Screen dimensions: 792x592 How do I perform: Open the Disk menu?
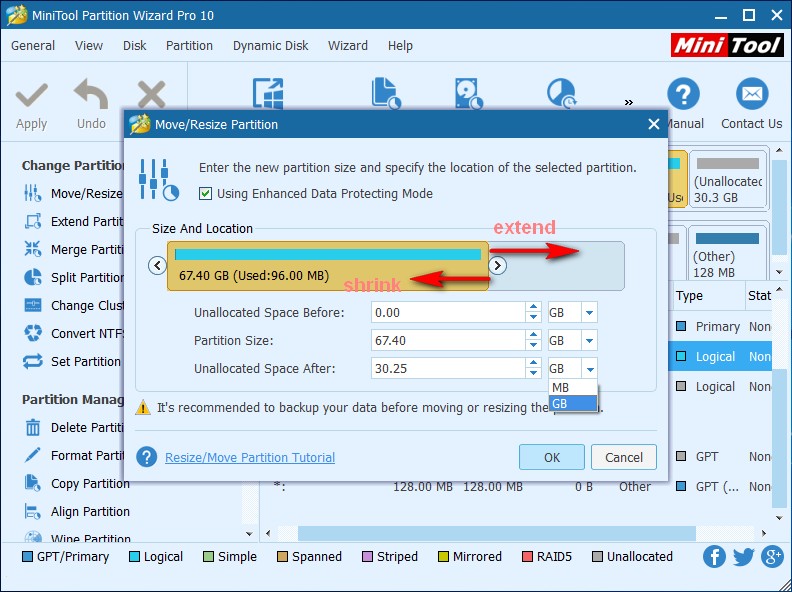click(x=134, y=45)
